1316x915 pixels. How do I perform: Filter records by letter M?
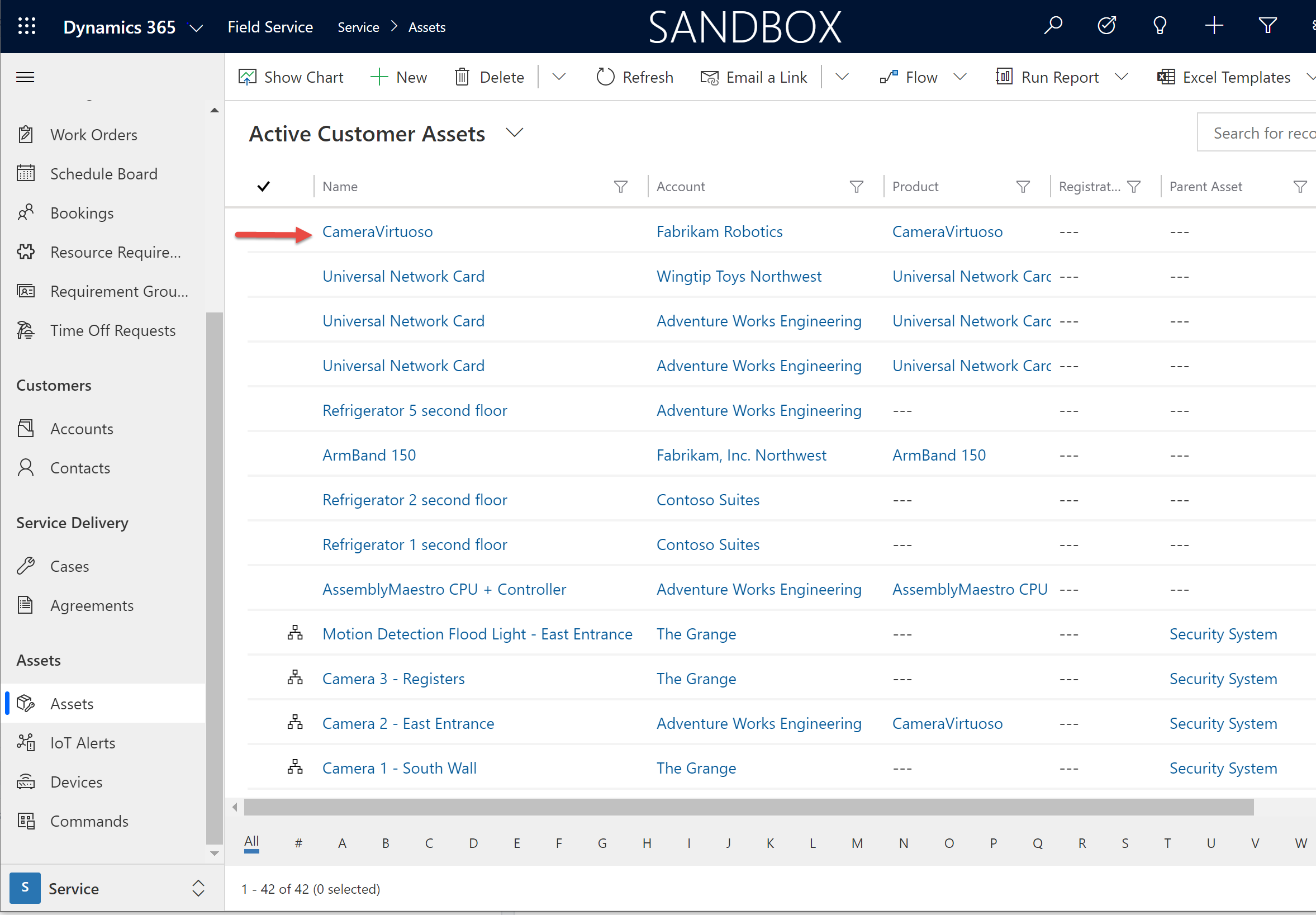coord(857,843)
